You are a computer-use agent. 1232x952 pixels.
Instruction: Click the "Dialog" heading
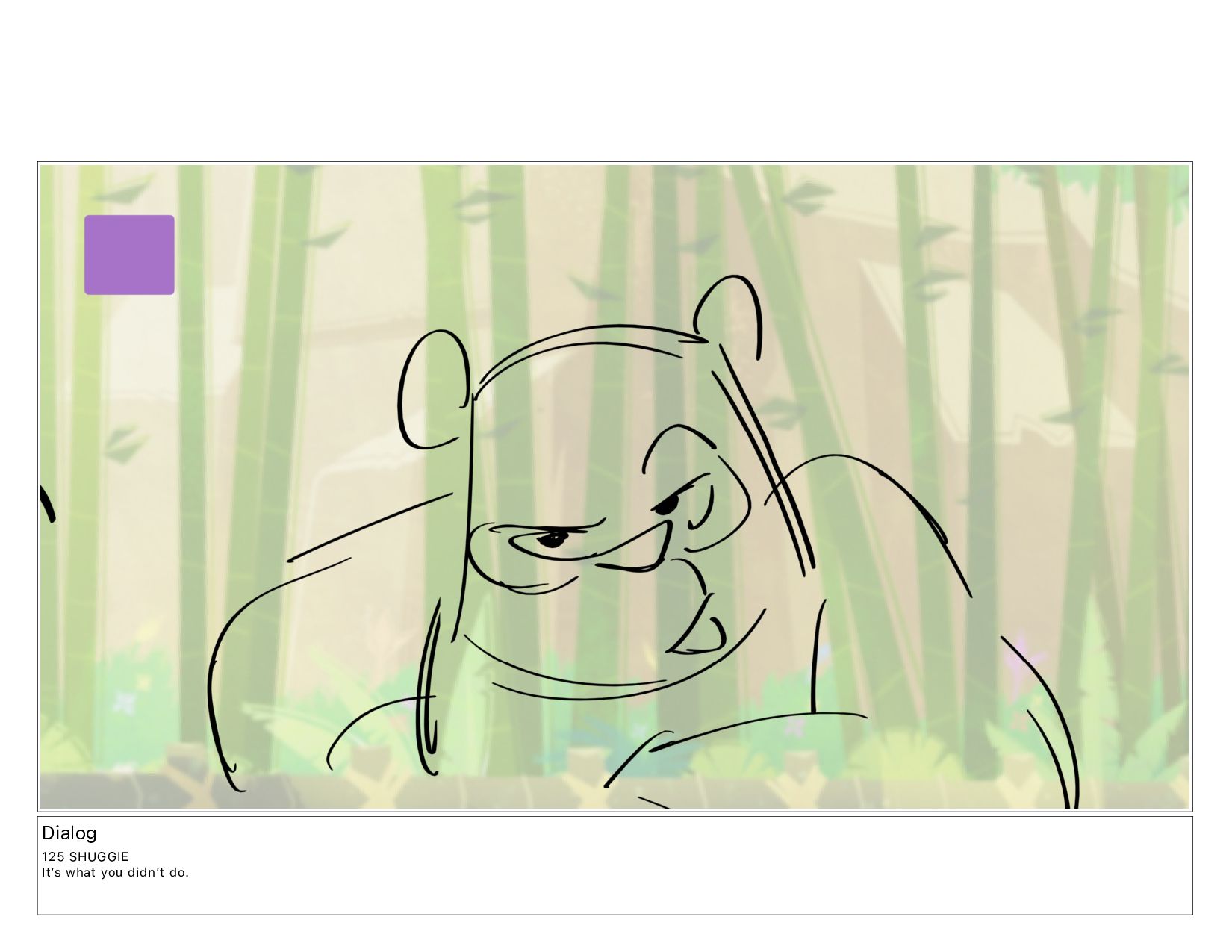point(69,833)
